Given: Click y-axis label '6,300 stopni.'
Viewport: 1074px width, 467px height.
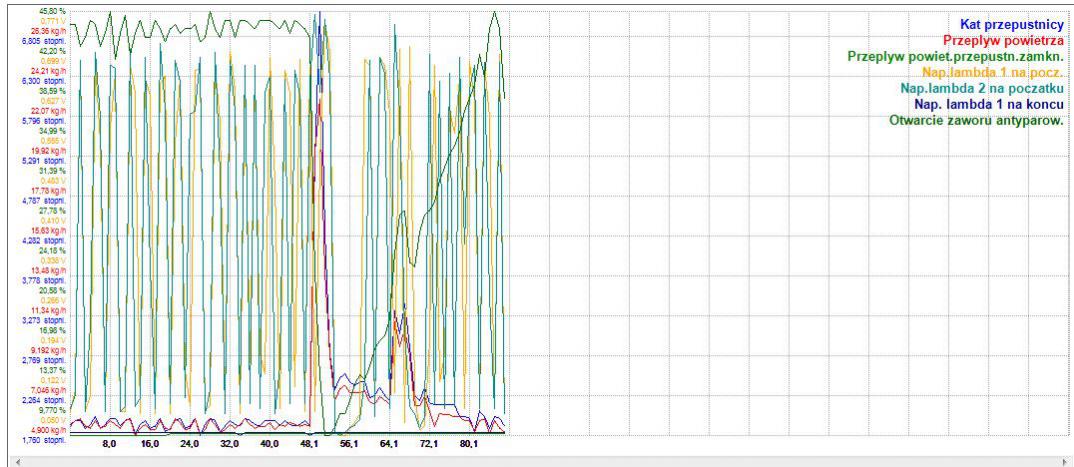Looking at the screenshot, I should pos(44,81).
